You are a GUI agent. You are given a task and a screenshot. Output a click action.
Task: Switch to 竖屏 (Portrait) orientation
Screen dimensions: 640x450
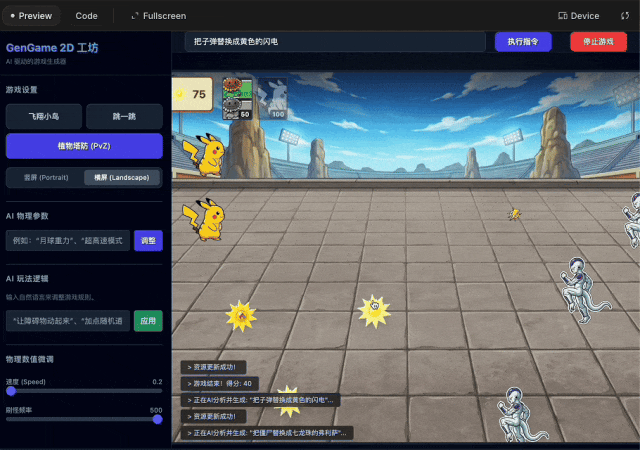(46, 178)
